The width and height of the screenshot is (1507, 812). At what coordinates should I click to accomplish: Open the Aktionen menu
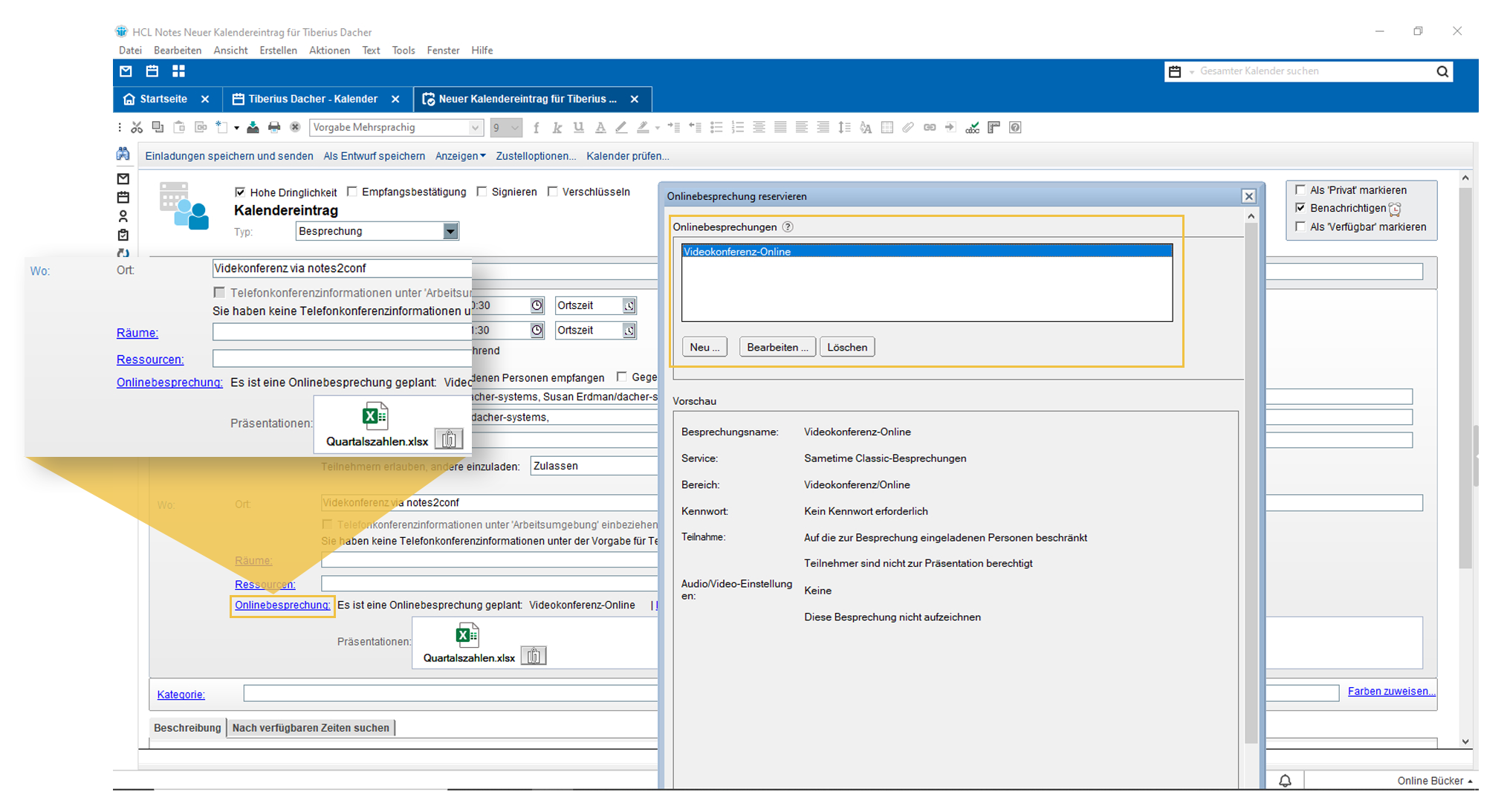coord(329,51)
